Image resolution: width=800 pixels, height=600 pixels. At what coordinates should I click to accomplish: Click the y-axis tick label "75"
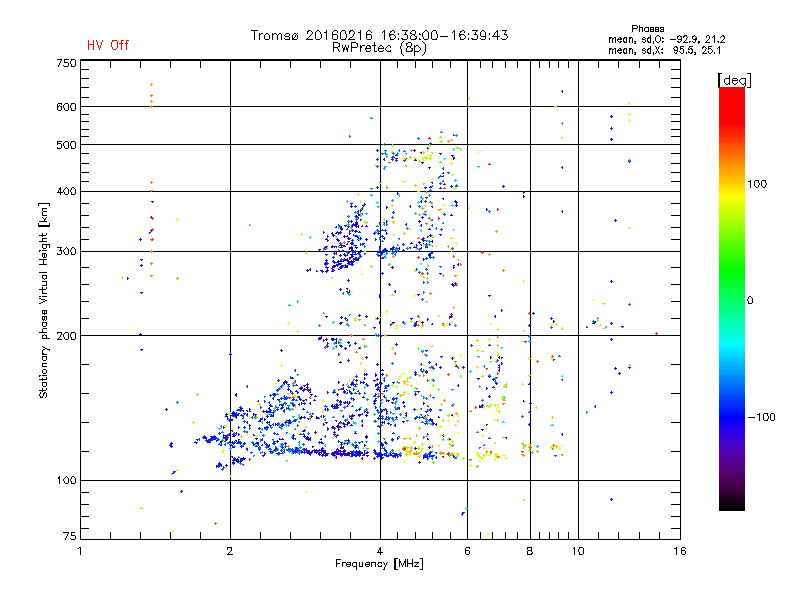pos(70,536)
